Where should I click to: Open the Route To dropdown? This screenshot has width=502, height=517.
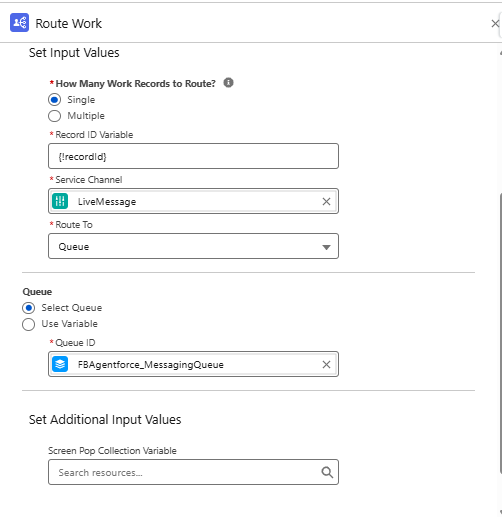193,246
